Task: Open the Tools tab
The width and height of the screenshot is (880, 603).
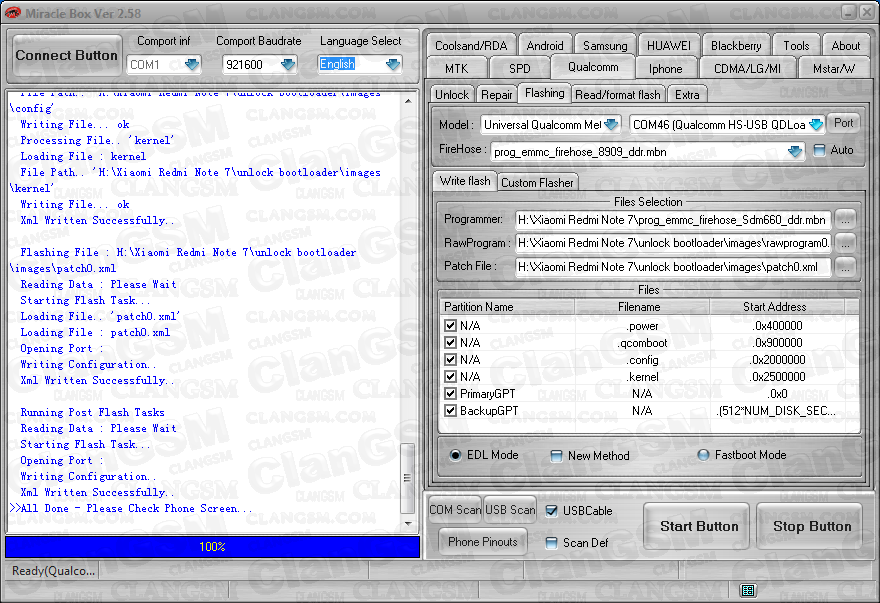Action: 796,45
